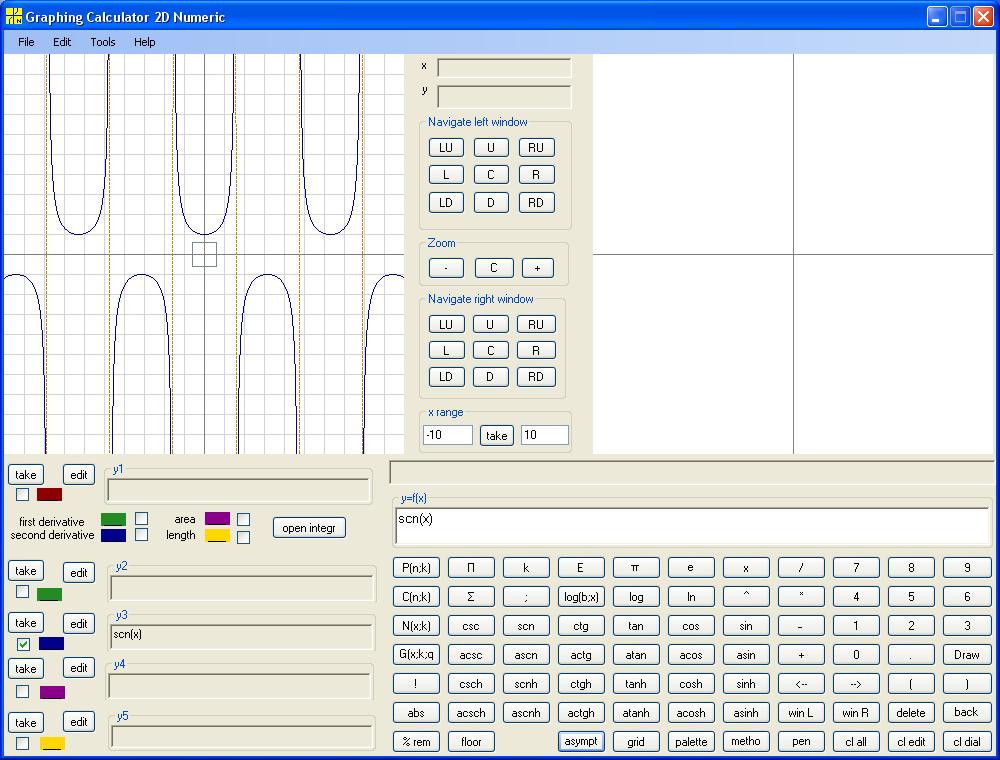Enable the area checkbox
Screen dimensions: 1000x760
pos(243,520)
